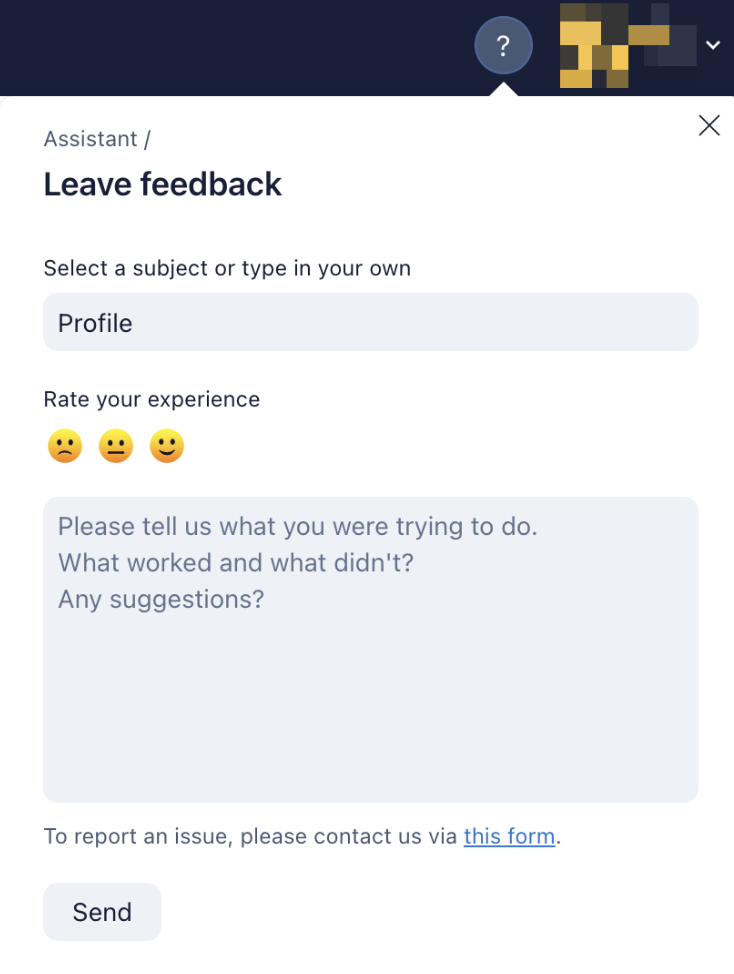This screenshot has height=974, width=734.
Task: Close the Leave feedback panel
Action: click(x=709, y=125)
